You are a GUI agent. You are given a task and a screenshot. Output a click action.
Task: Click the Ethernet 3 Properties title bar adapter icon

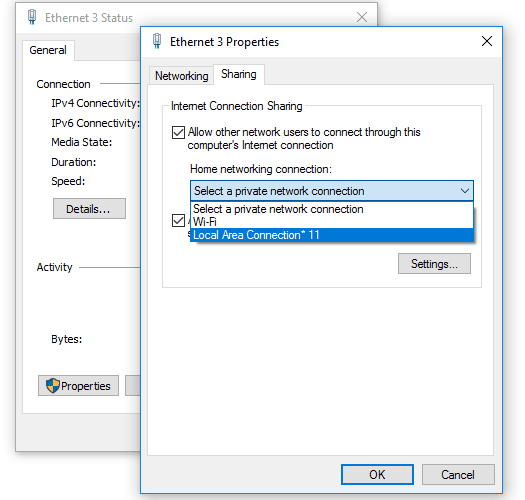157,41
